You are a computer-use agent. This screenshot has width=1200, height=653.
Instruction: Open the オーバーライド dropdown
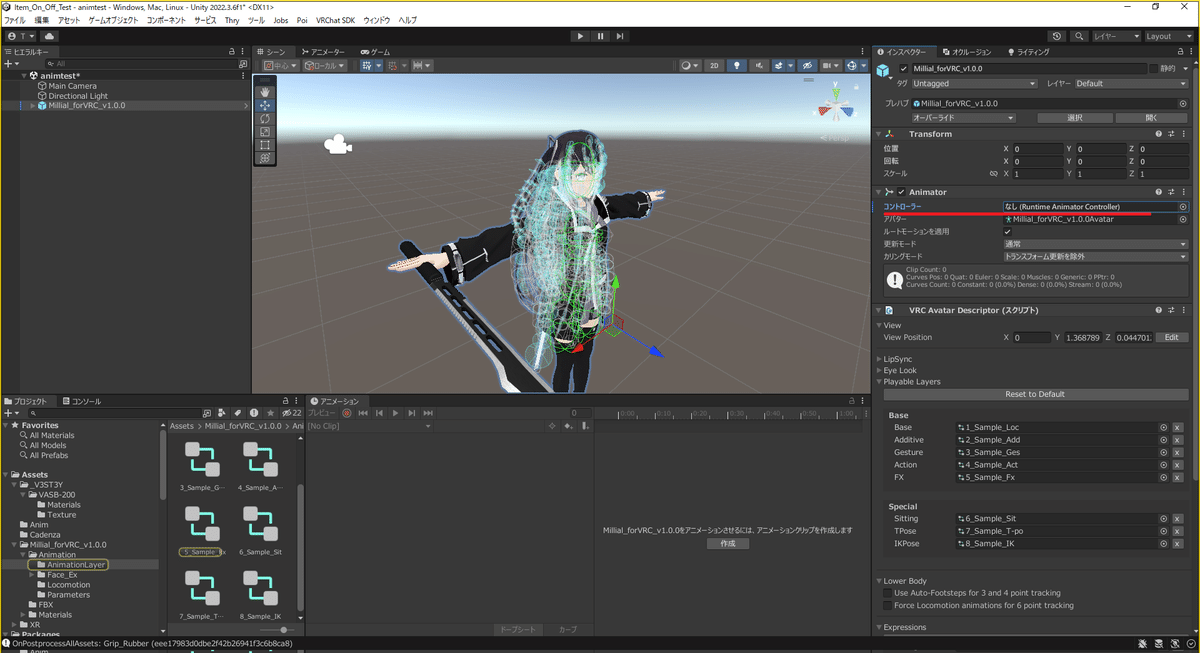pyautogui.click(x=963, y=118)
